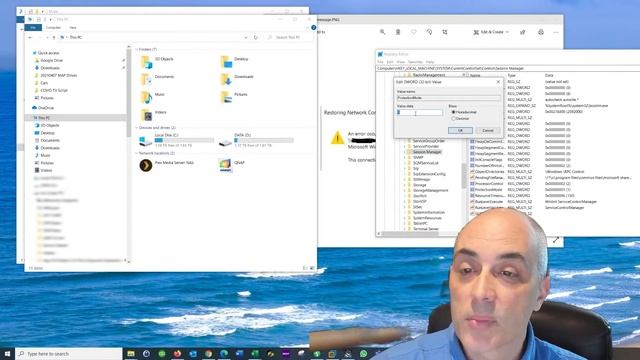The height and width of the screenshot is (360, 640).
Task: Expand the ServiceProvider registry key
Action: click(x=405, y=146)
